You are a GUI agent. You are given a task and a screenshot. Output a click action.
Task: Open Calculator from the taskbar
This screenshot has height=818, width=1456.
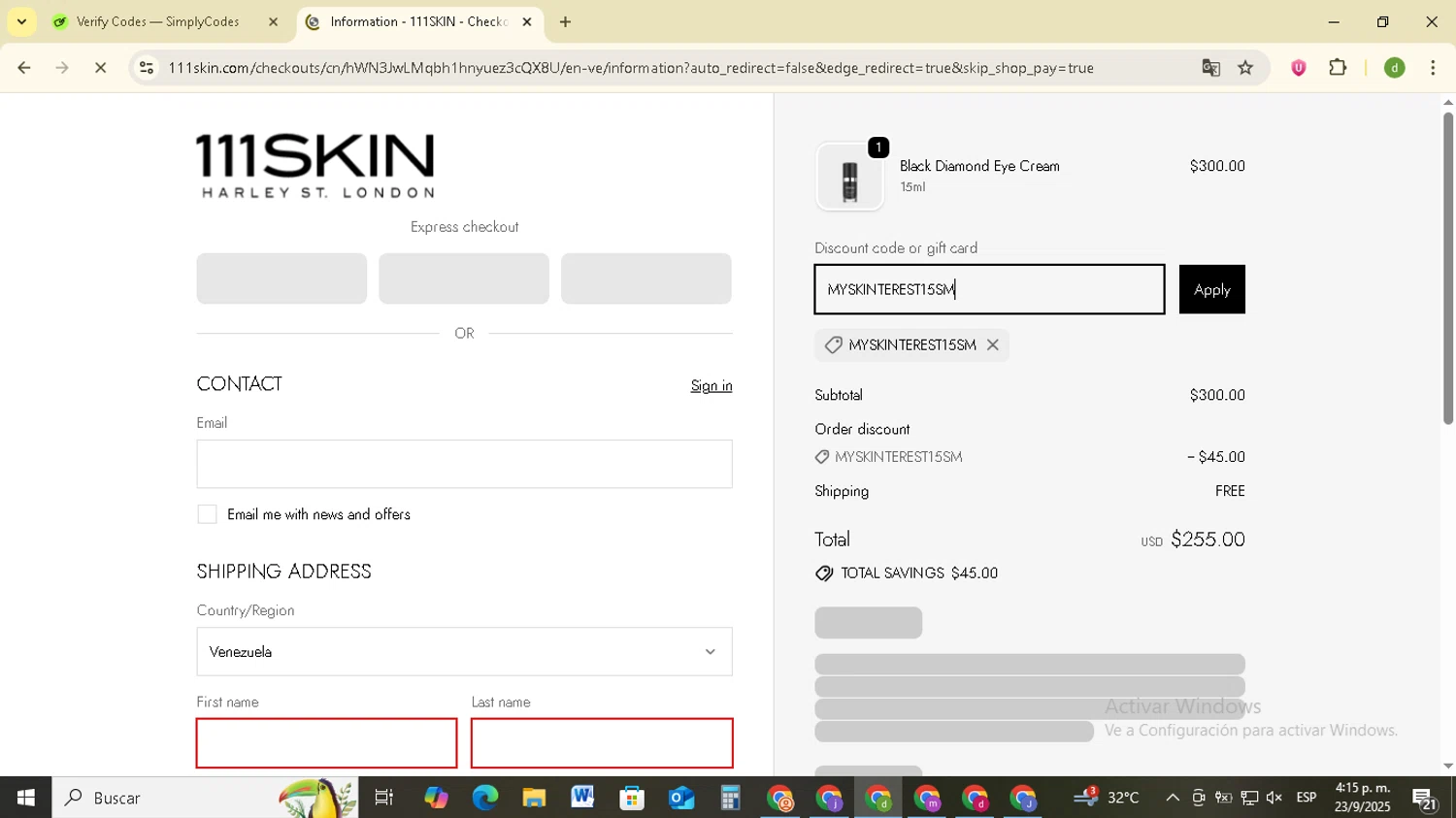pos(730,798)
